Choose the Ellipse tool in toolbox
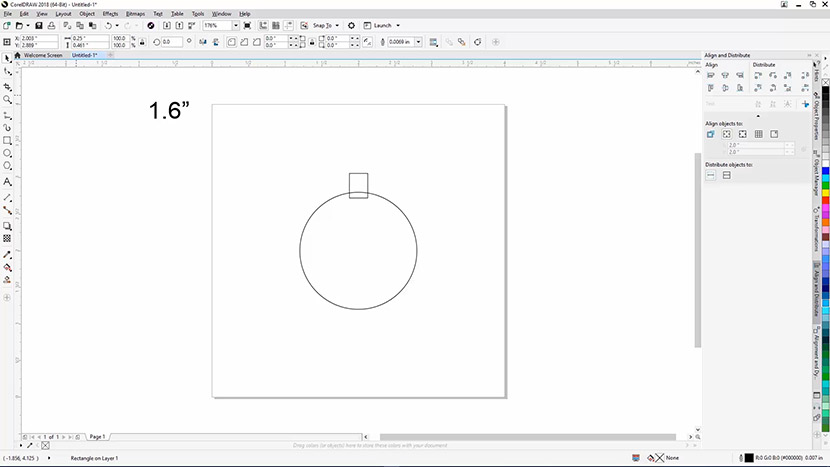 [7, 154]
